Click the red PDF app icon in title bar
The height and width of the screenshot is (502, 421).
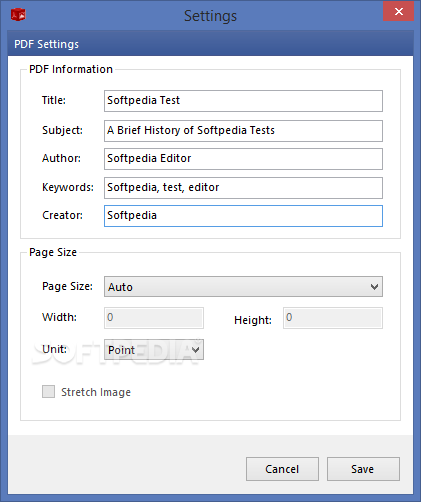point(18,15)
